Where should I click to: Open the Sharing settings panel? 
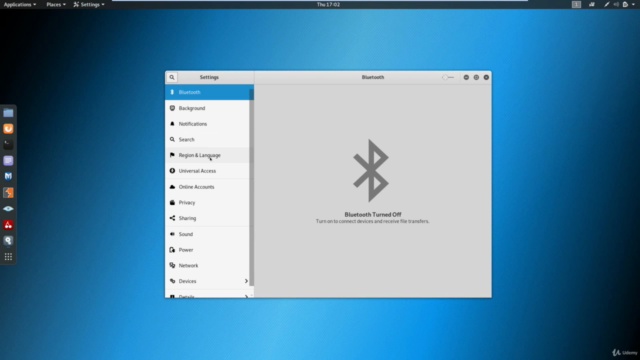tap(208, 218)
